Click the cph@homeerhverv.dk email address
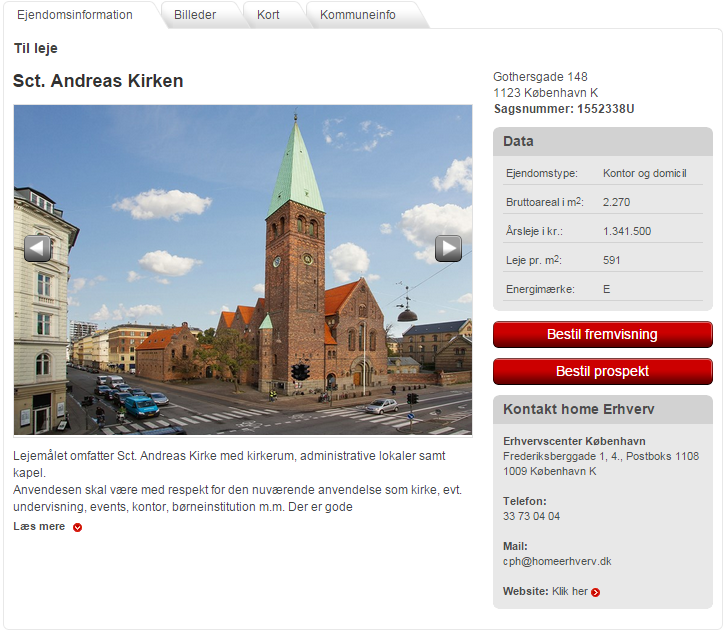 tap(557, 561)
